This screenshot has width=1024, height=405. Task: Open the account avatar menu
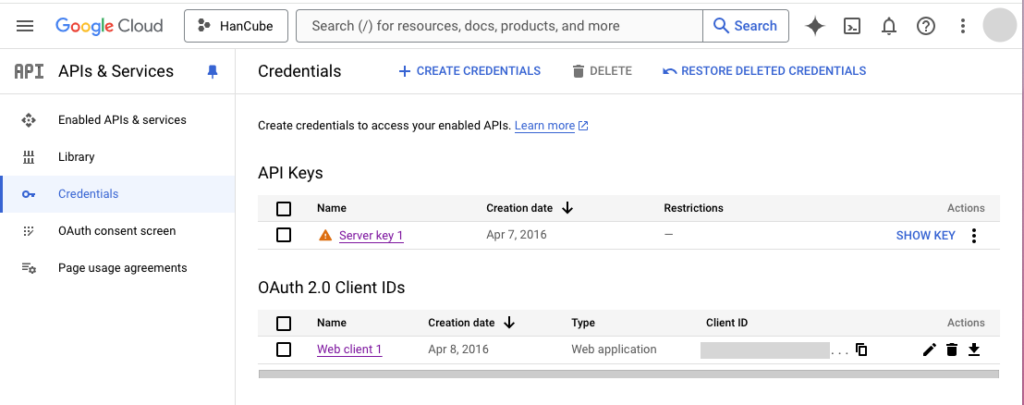[x=1000, y=25]
